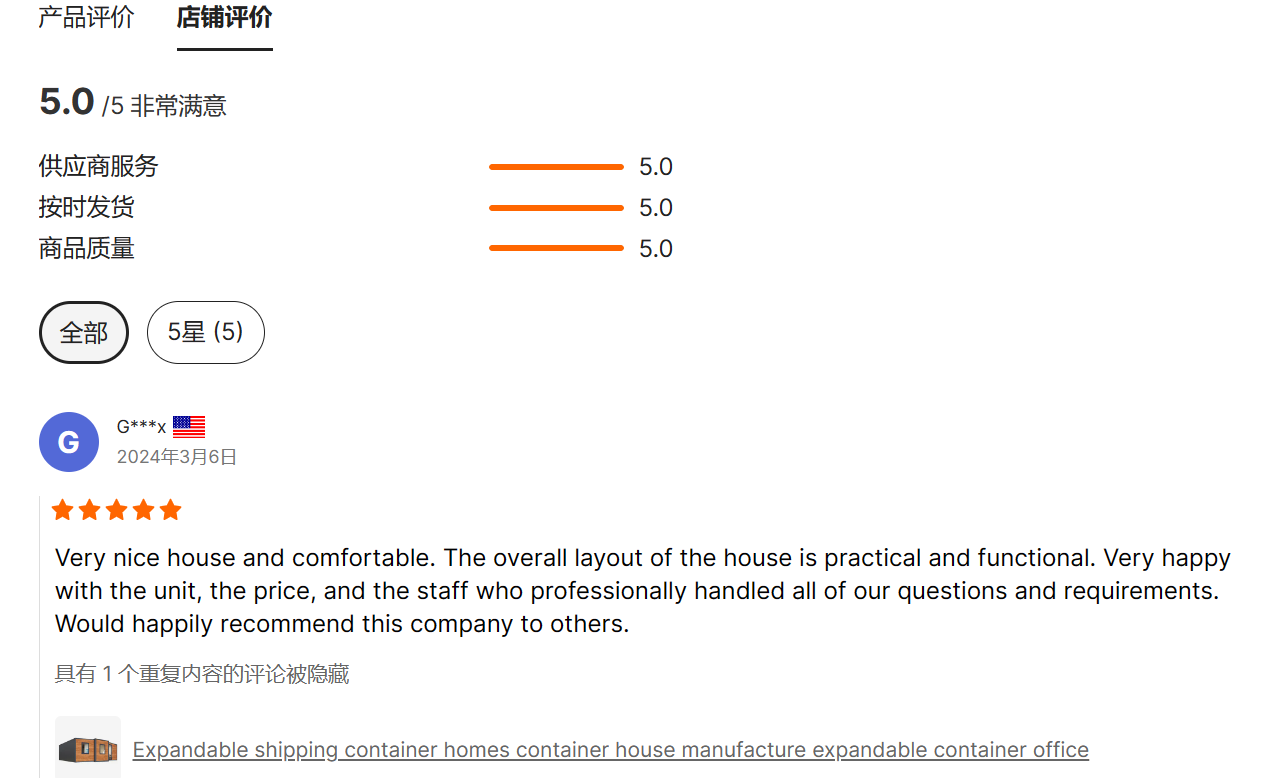Switch to the 店铺评价 tab
The height and width of the screenshot is (778, 1288).
225,17
